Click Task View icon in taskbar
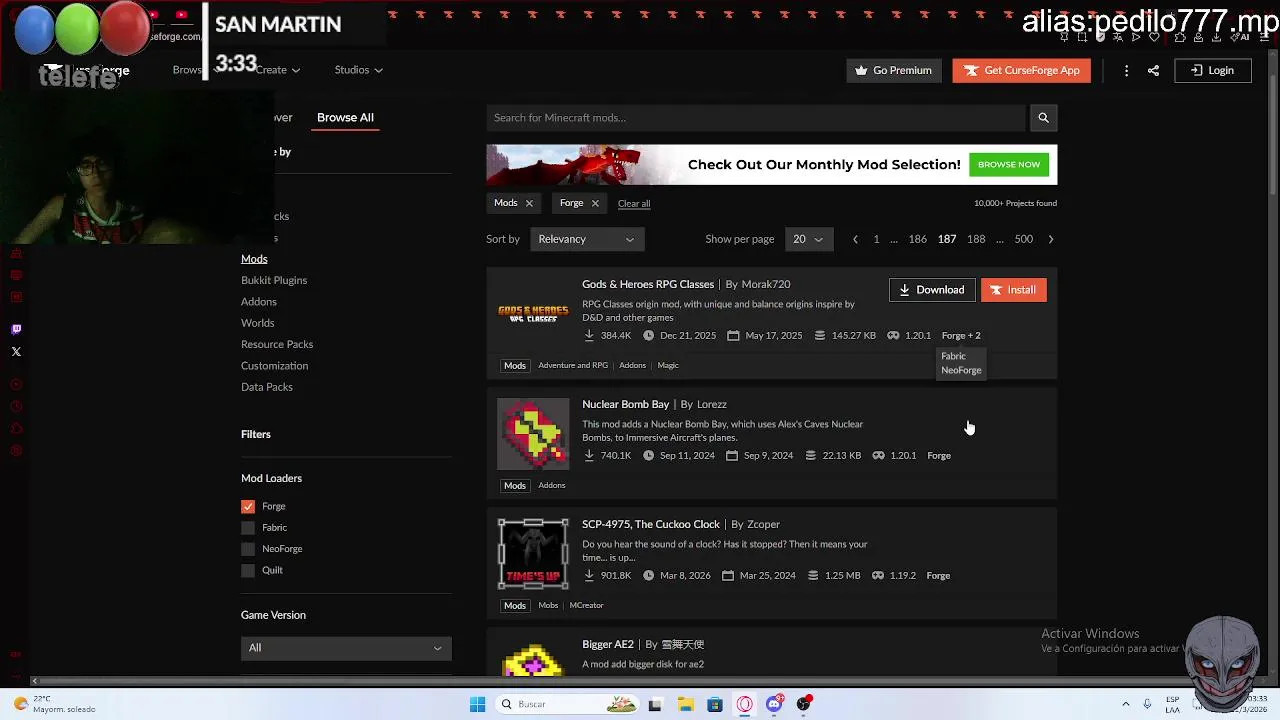 pos(655,704)
